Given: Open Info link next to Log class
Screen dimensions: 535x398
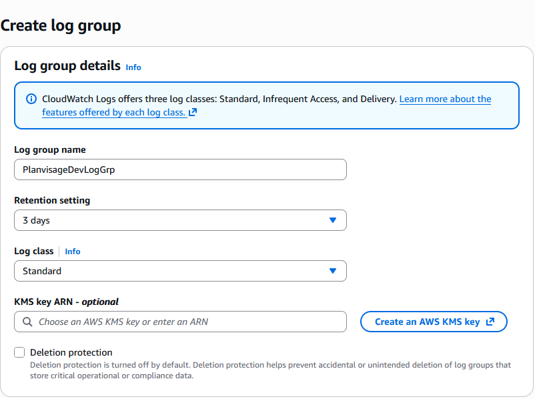Looking at the screenshot, I should (73, 252).
